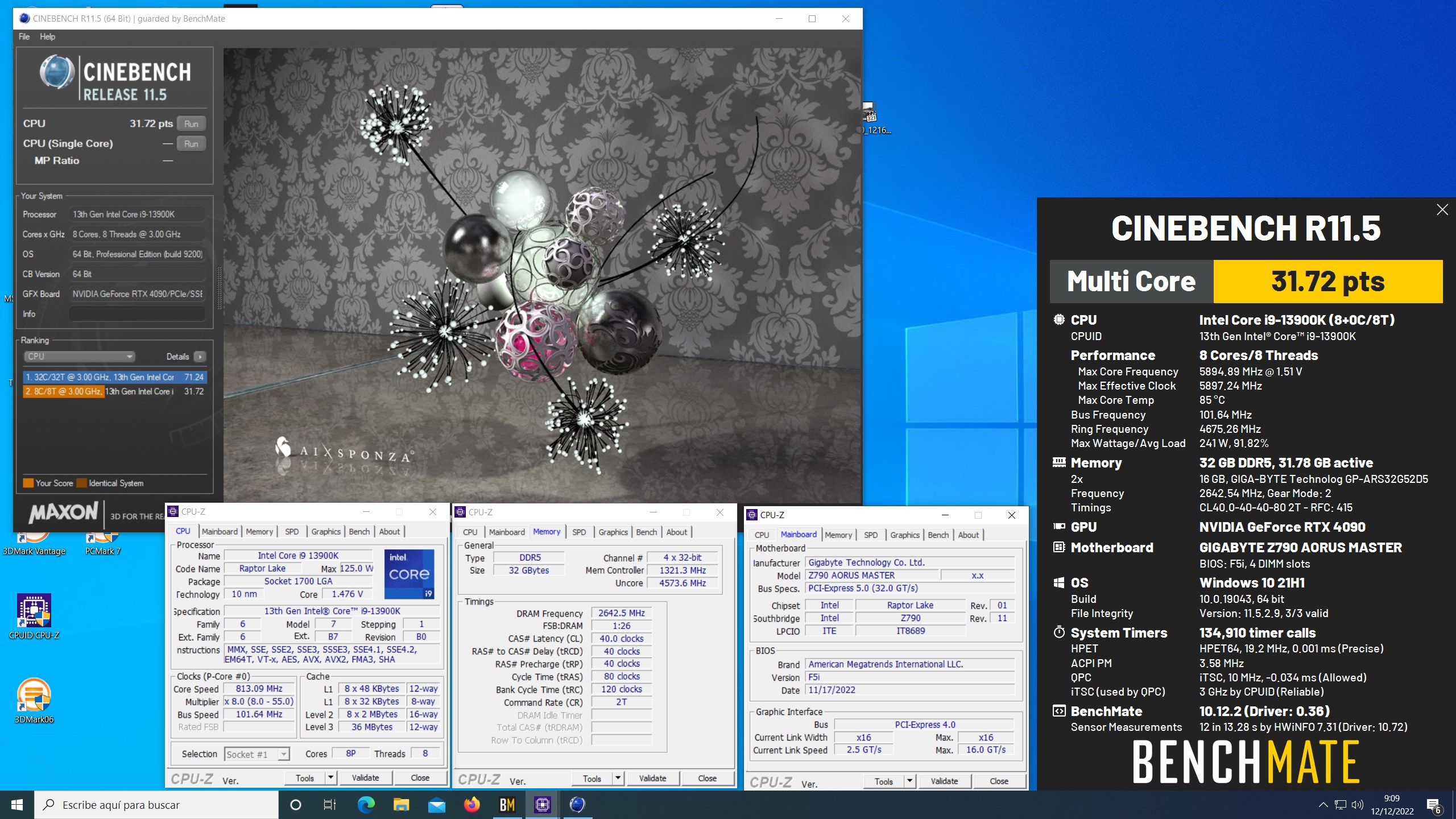
Task: Open Cortana circle button in taskbar
Action: click(296, 805)
